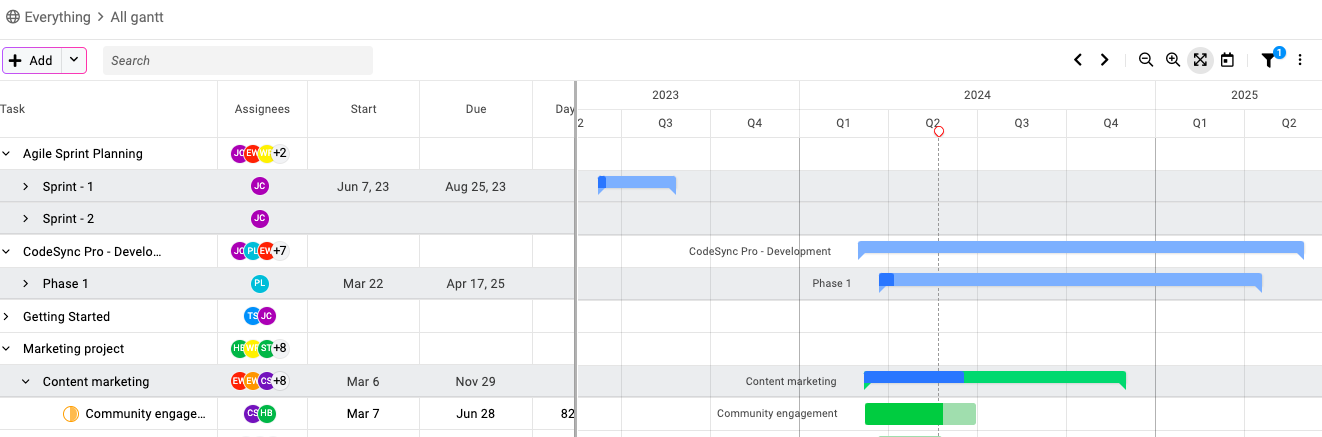Collapse the Agile Sprint Planning group
This screenshot has height=437, width=1322.
6,154
